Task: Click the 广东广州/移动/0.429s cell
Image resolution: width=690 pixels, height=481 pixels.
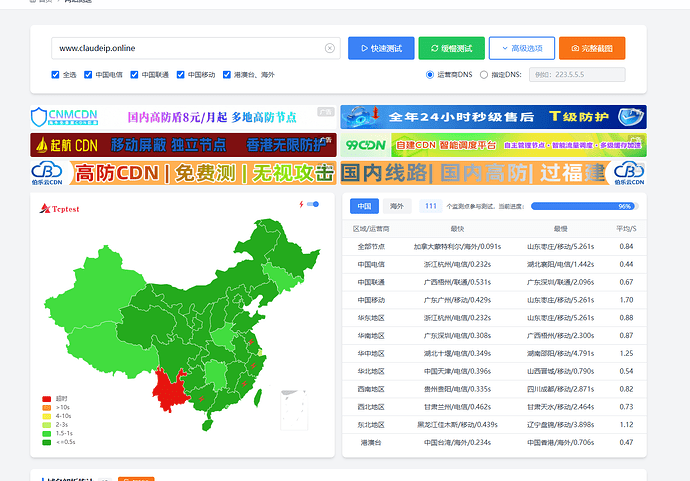Action: pos(457,300)
